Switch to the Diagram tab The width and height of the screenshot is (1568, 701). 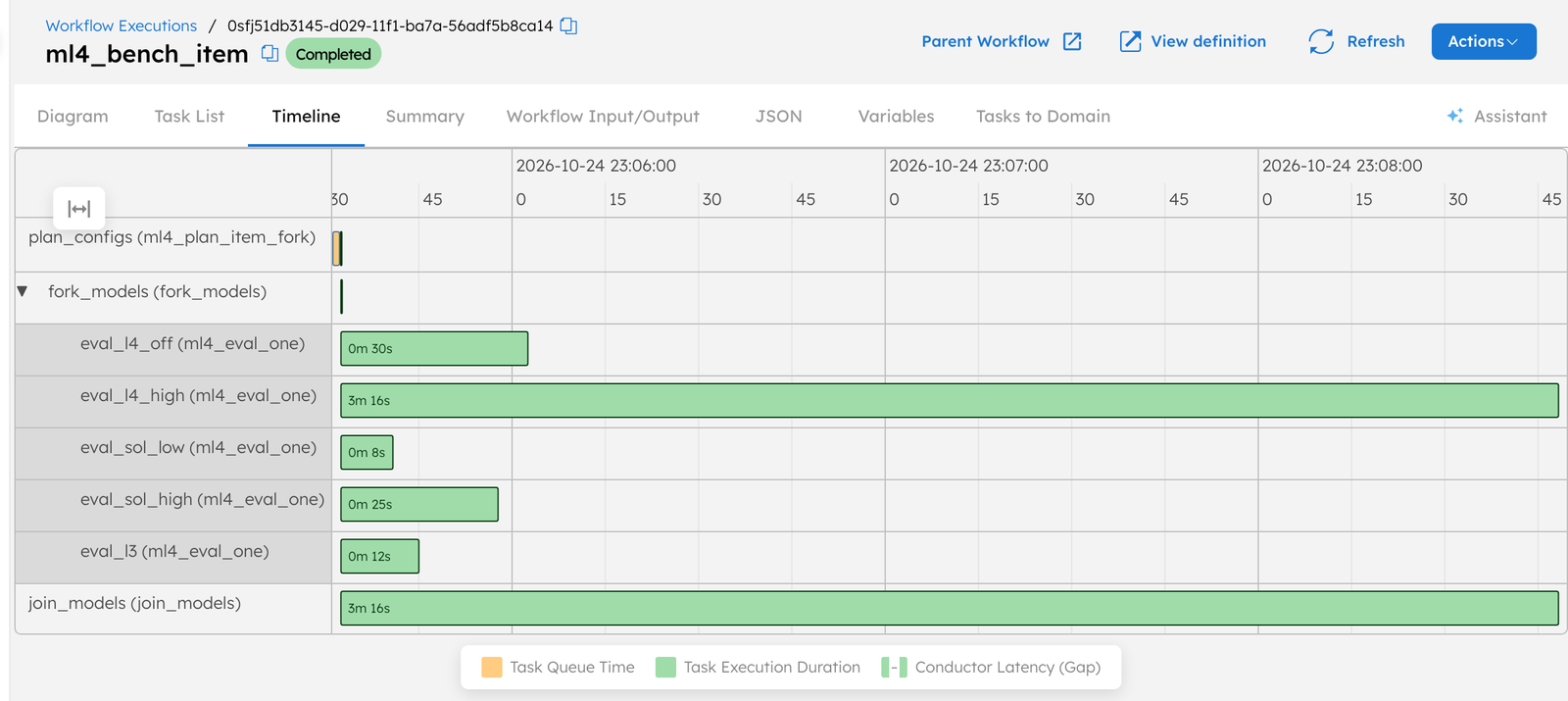pos(73,116)
